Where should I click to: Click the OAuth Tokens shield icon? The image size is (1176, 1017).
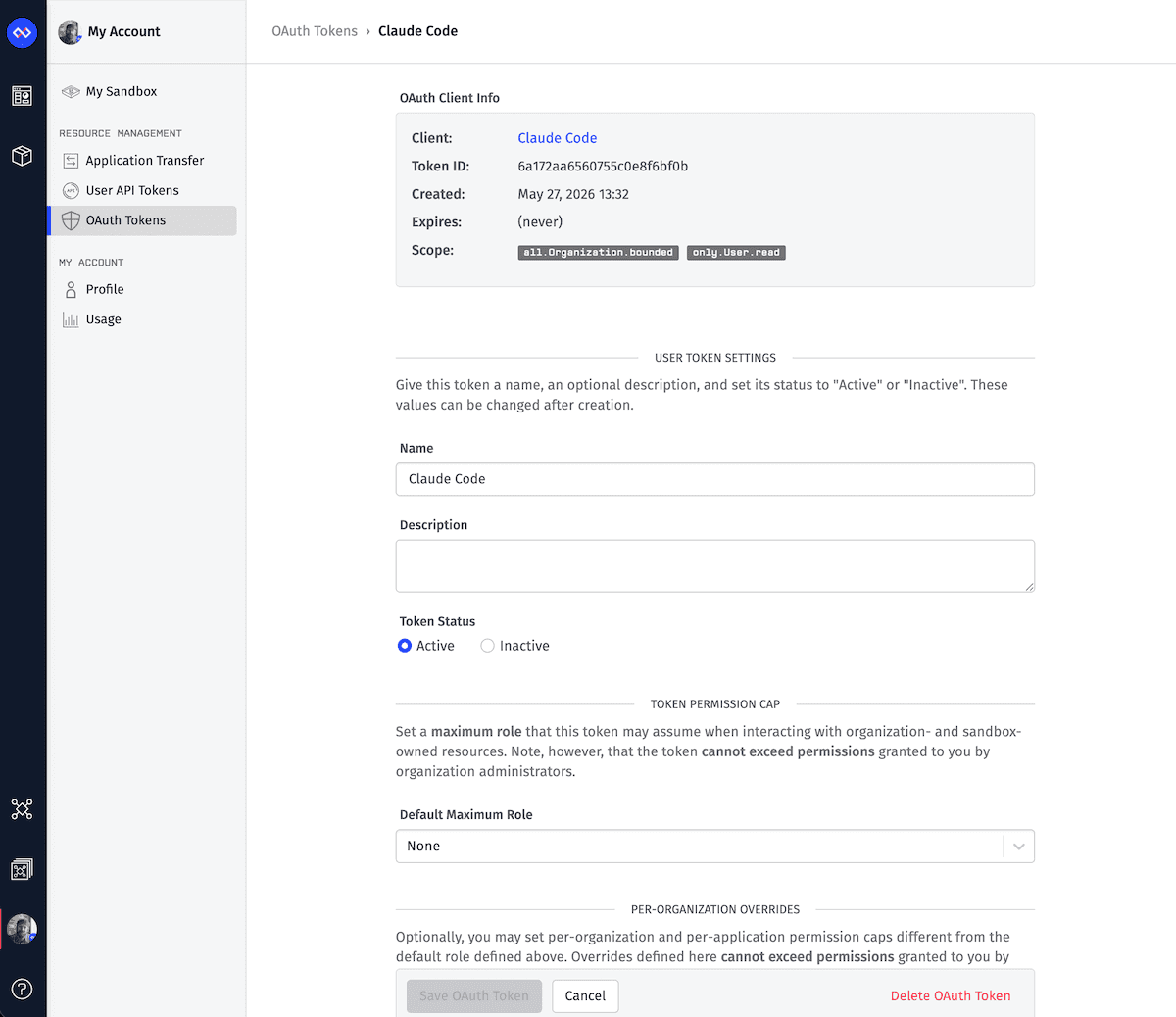pos(71,220)
